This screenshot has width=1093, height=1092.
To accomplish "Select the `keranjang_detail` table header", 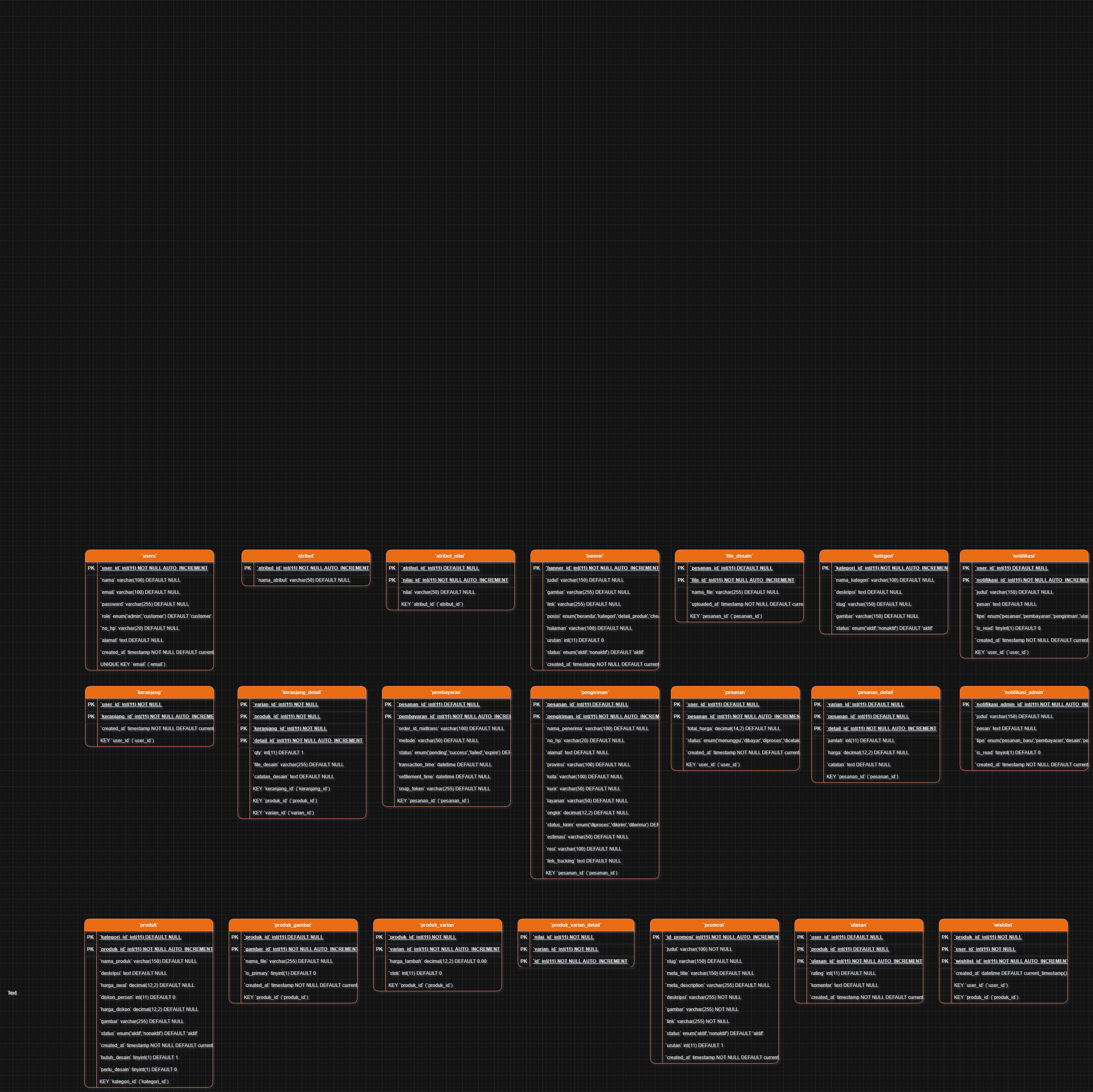I will pyautogui.click(x=301, y=692).
